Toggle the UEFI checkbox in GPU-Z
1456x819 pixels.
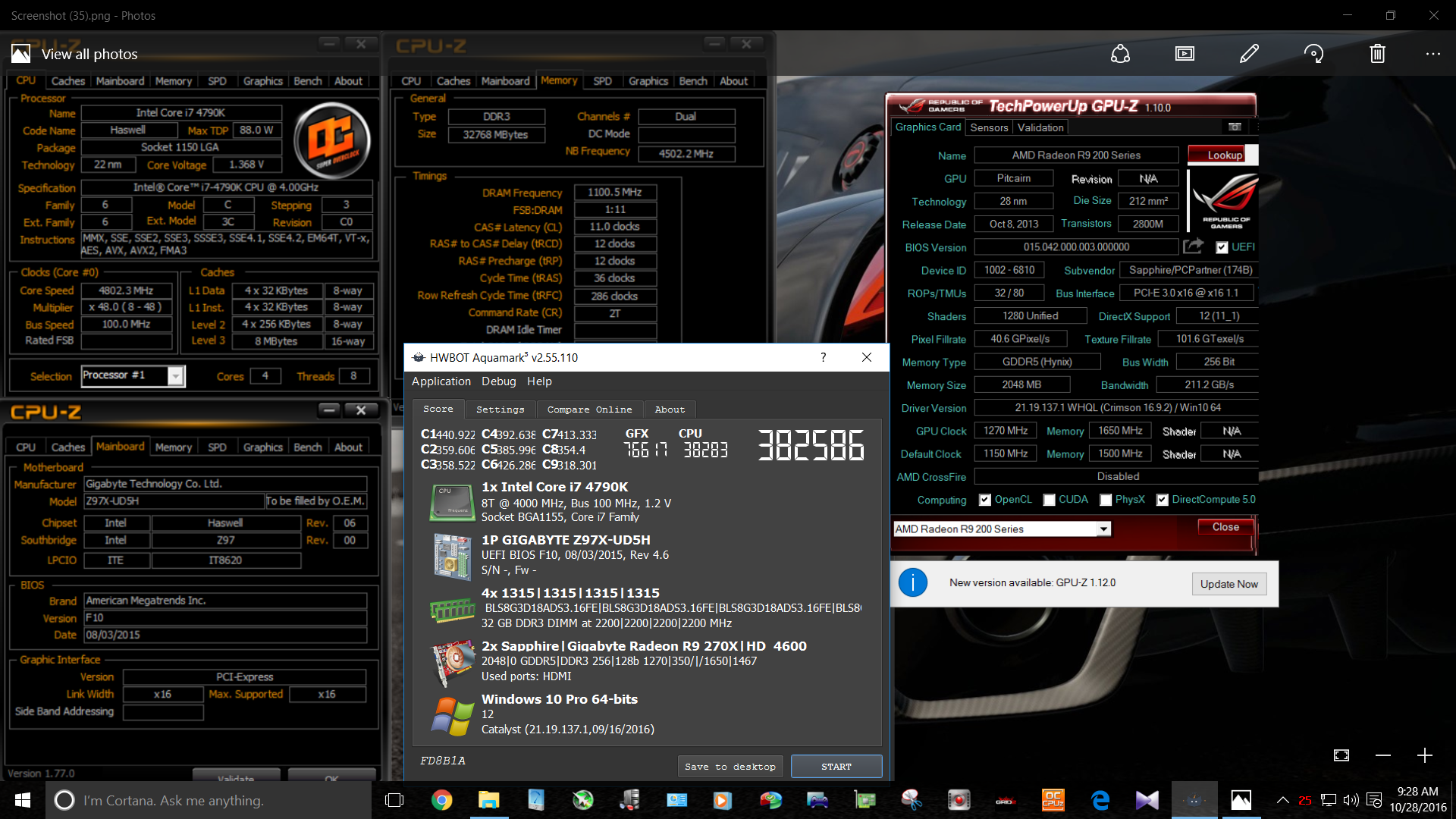pos(1222,247)
